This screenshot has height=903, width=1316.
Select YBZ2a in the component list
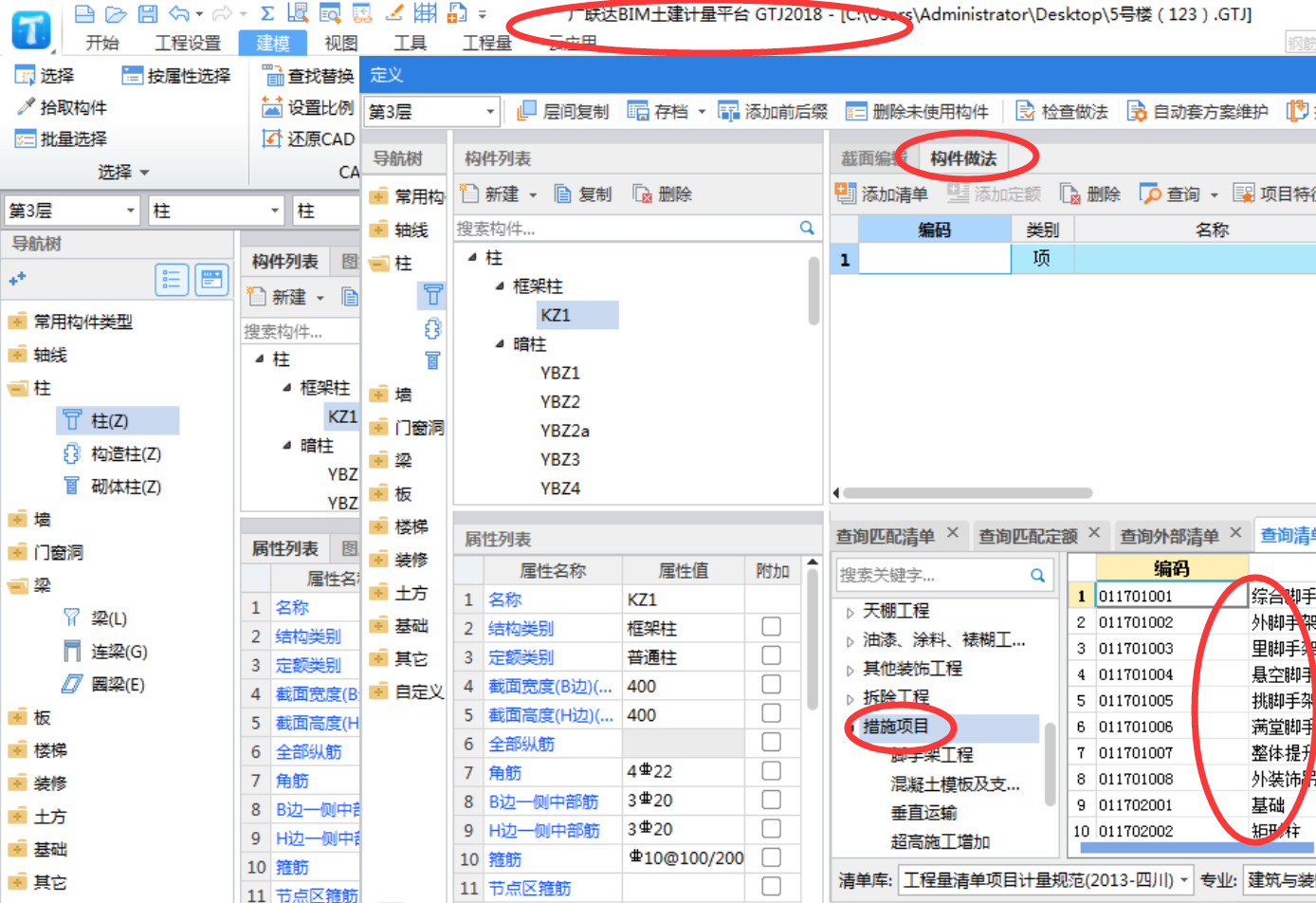pos(565,431)
